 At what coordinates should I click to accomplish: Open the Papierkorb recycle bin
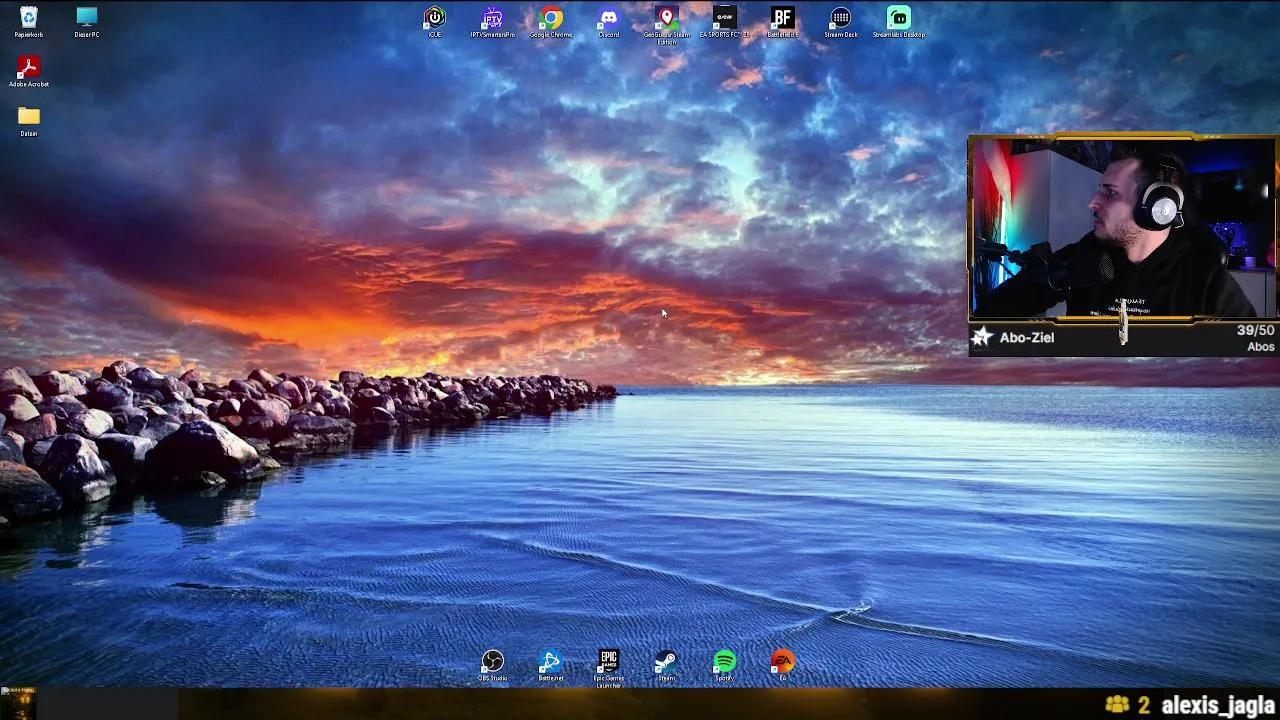click(27, 16)
